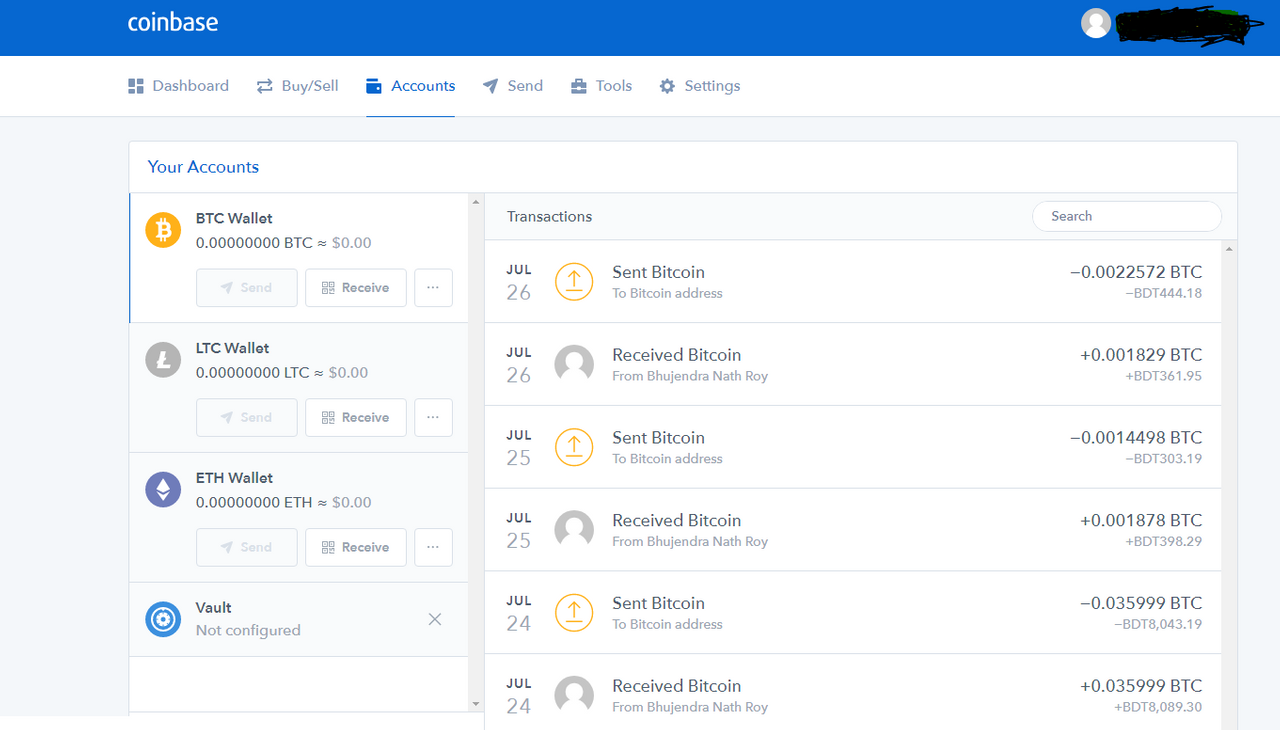The height and width of the screenshot is (730, 1280).
Task: Click the coinbase logo
Action: [x=173, y=22]
